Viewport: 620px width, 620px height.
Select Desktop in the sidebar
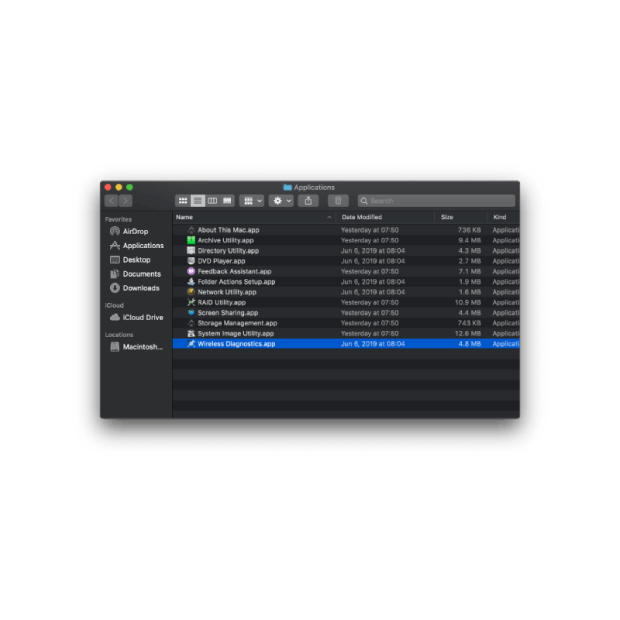coord(136,260)
